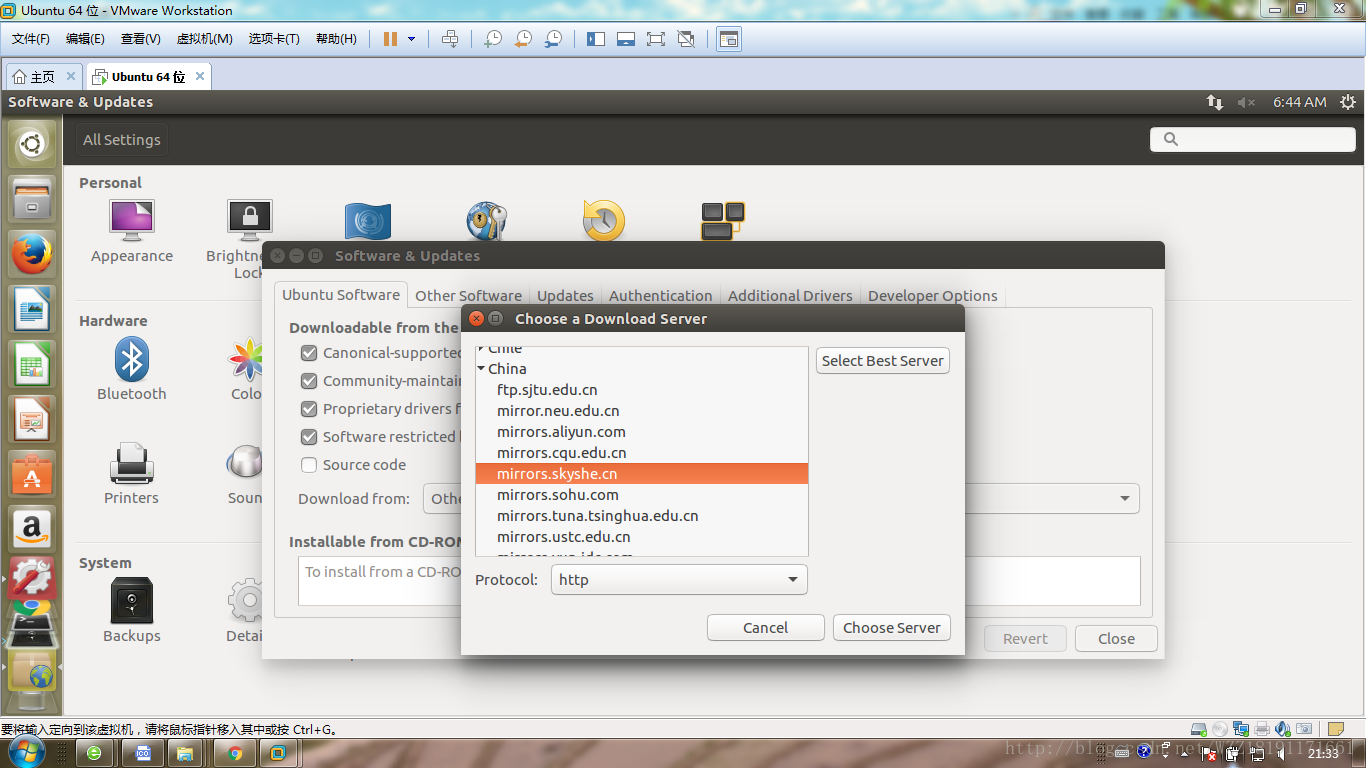Open the session gear menu in panel
The width and height of the screenshot is (1366, 768).
(x=1348, y=102)
